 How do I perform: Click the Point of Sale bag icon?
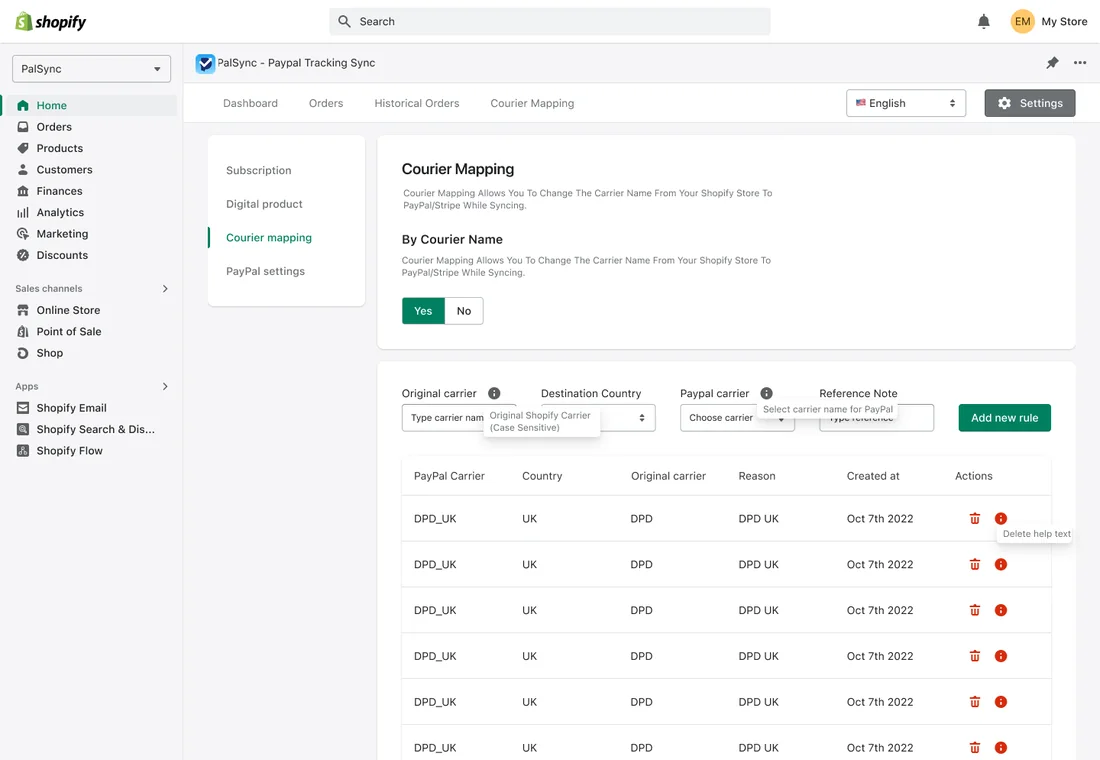(x=23, y=331)
